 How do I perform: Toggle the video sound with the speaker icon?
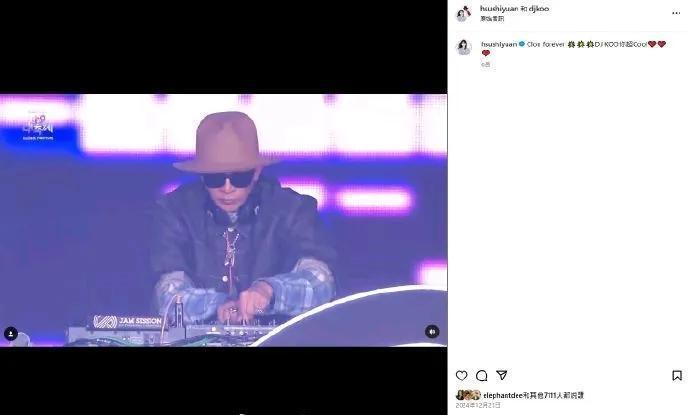432,331
